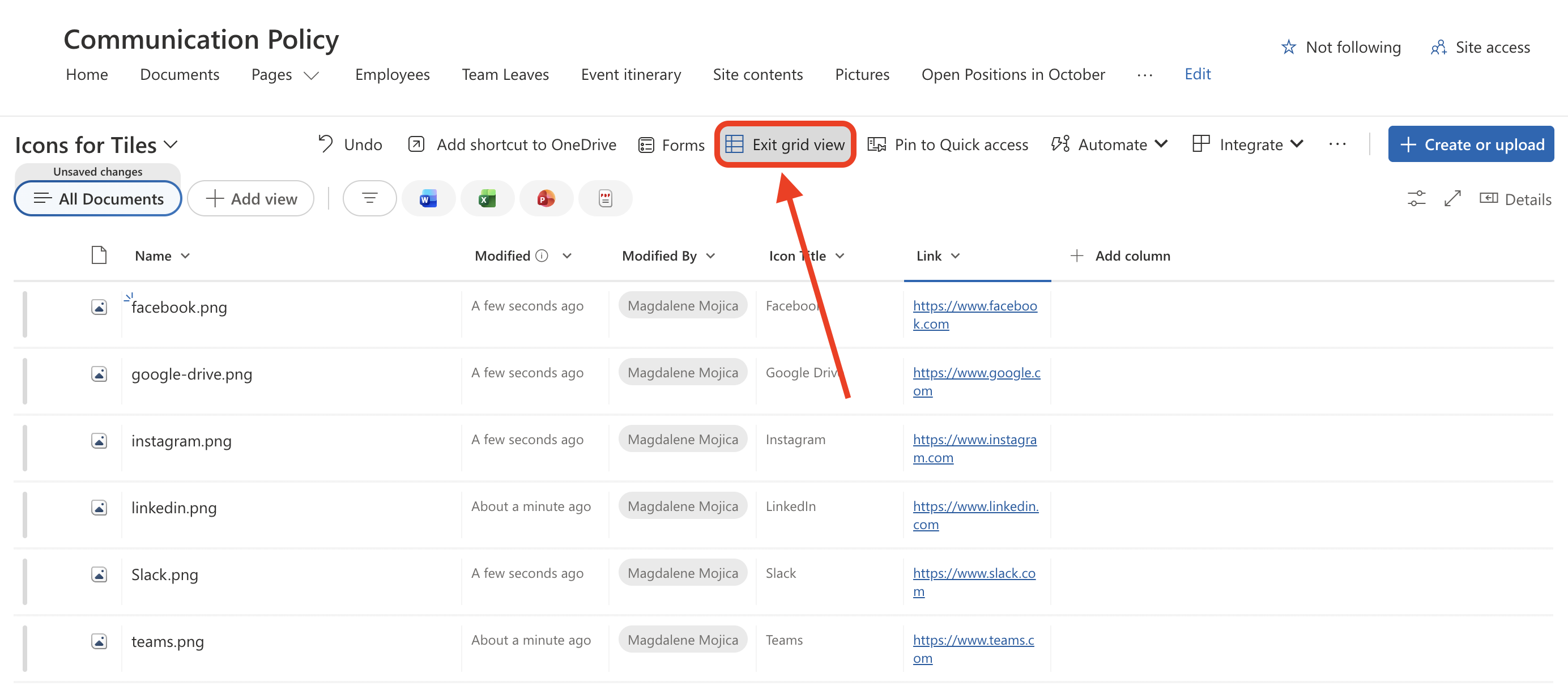The image size is (1568, 690).
Task: Filter by PDF files icon
Action: [x=604, y=198]
